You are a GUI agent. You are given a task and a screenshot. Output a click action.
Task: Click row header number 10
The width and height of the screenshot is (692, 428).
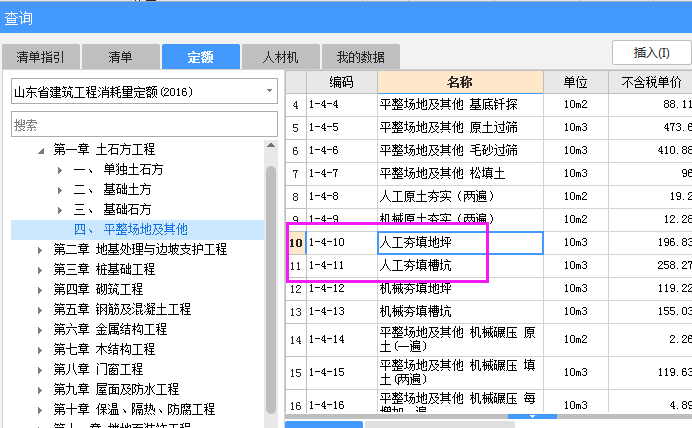(296, 243)
